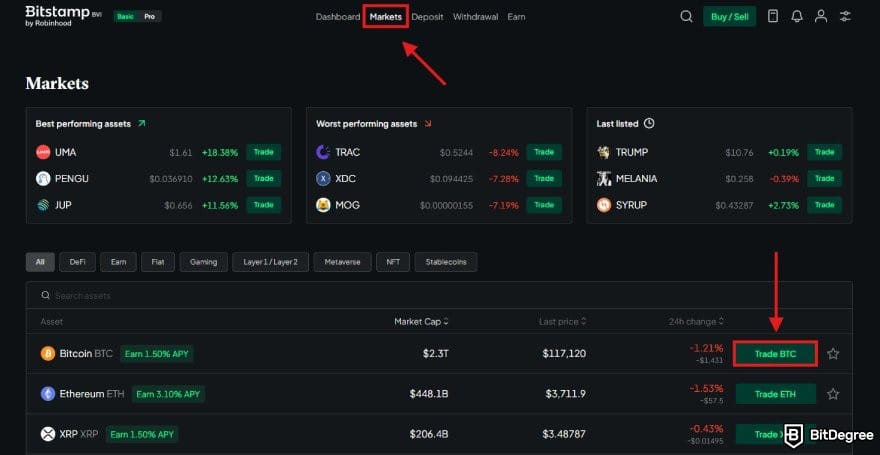
Task: Favorite Ethereum with the star icon
Action: click(x=833, y=394)
